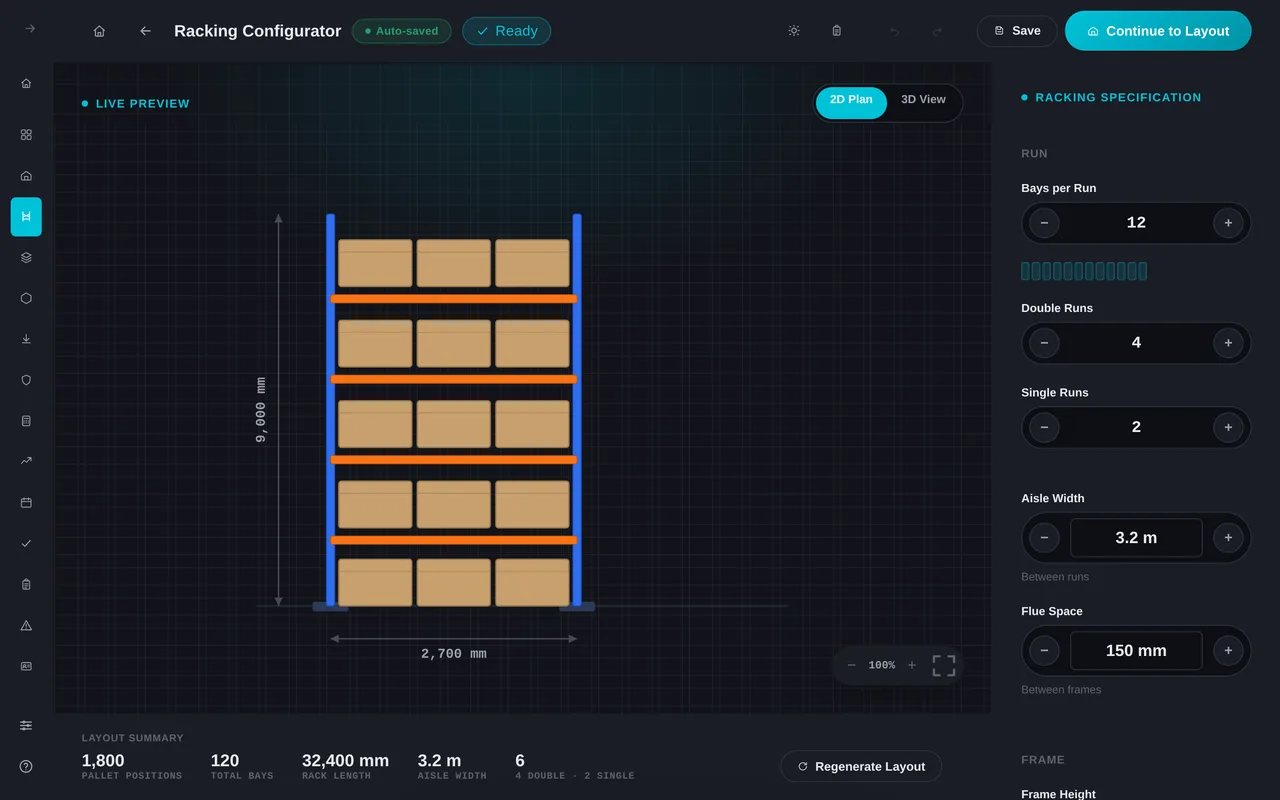Zoom out the preview with minus
Screen dimensions: 1280x800
click(852, 665)
